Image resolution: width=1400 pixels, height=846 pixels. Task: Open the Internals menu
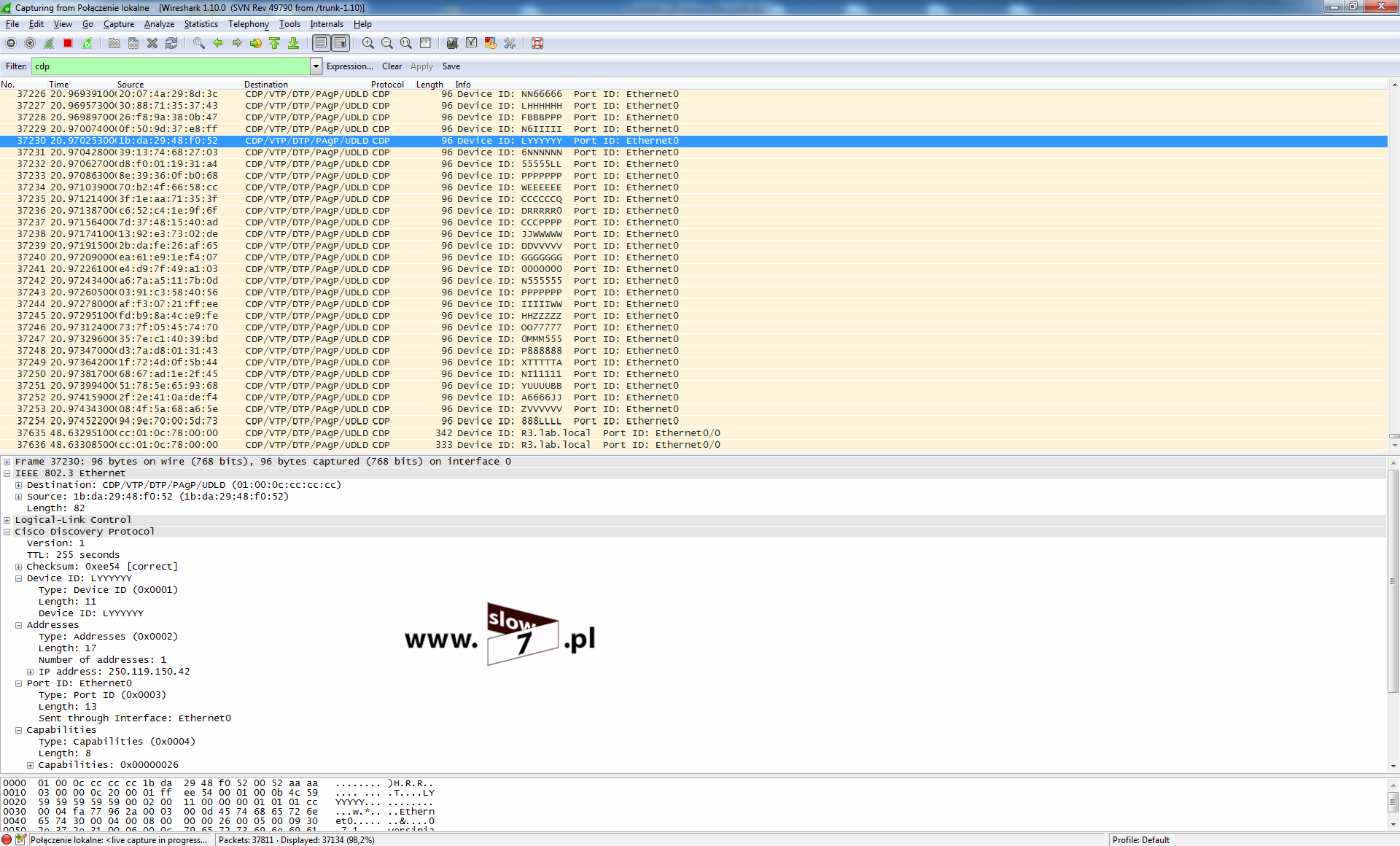coord(327,24)
